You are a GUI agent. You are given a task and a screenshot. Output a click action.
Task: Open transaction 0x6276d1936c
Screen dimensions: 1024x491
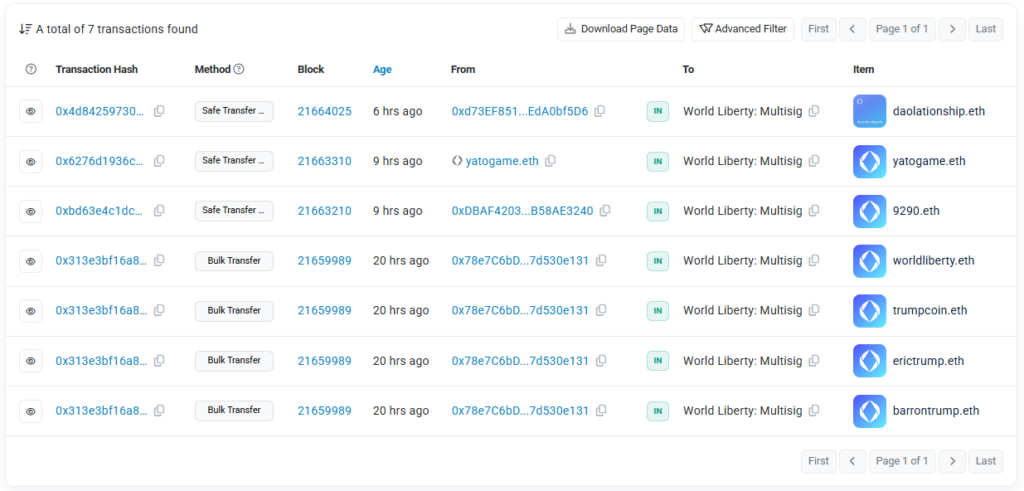click(x=99, y=161)
